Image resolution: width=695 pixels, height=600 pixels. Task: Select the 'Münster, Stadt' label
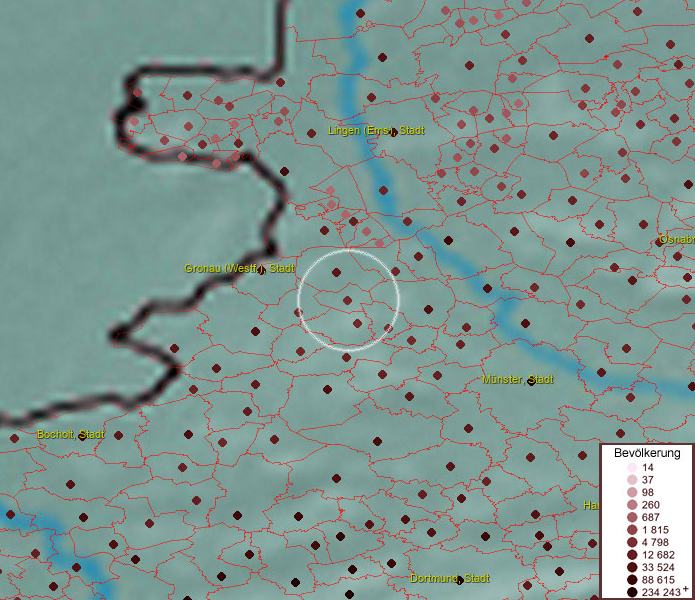[x=518, y=379]
